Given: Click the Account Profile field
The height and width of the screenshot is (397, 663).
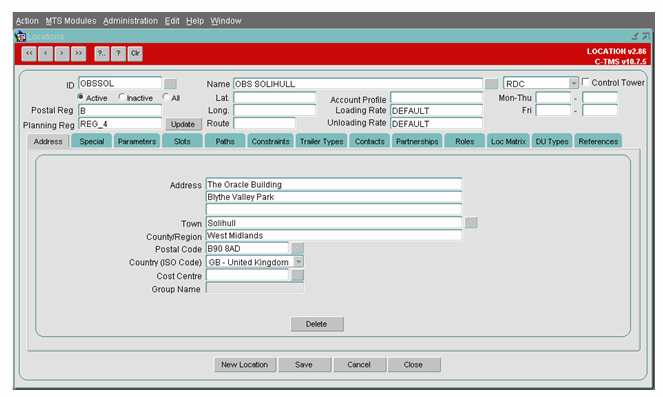Looking at the screenshot, I should click(436, 98).
